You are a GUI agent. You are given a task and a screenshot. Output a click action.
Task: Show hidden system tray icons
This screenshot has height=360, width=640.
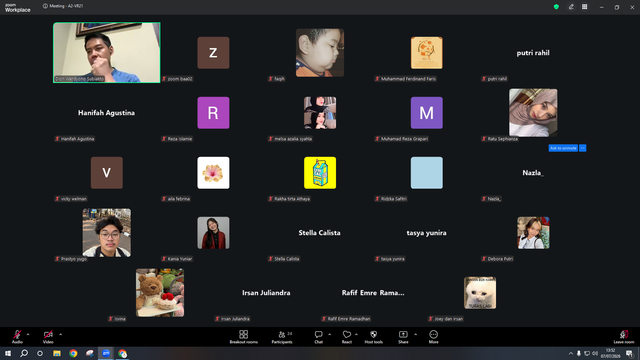[x=571, y=353]
